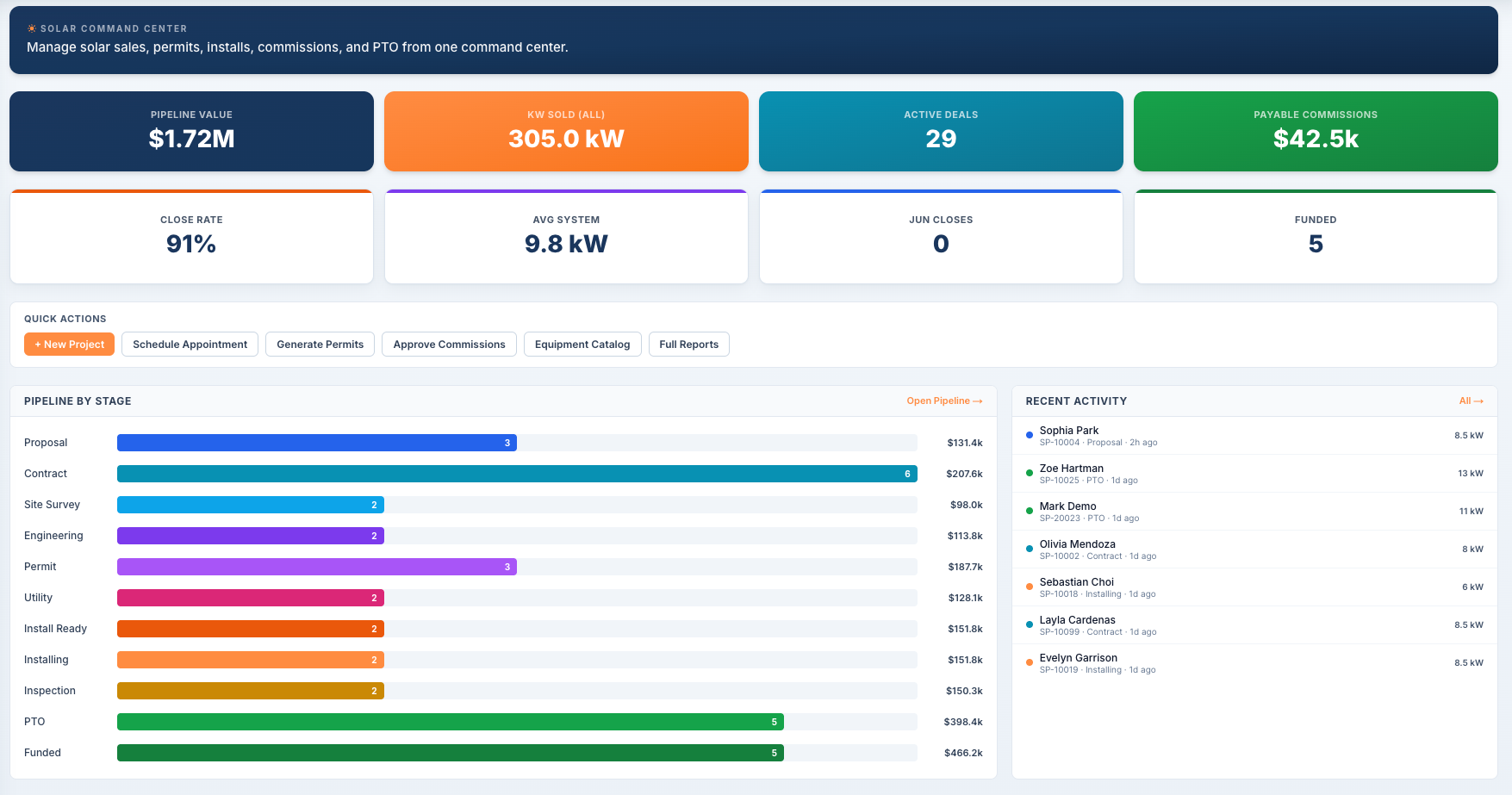Click the green status dot for Mark Demo
This screenshot has height=795, width=1512.
pyautogui.click(x=1029, y=511)
